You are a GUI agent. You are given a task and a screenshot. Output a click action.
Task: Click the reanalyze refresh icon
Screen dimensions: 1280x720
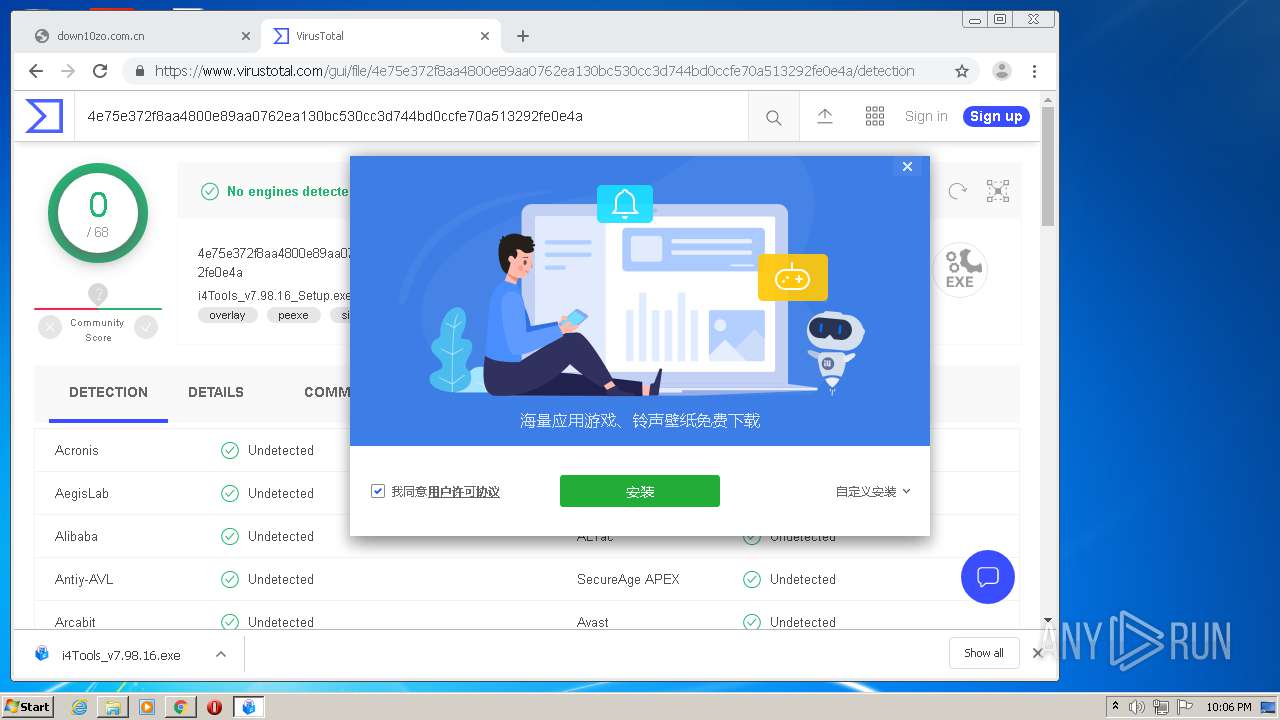[958, 191]
